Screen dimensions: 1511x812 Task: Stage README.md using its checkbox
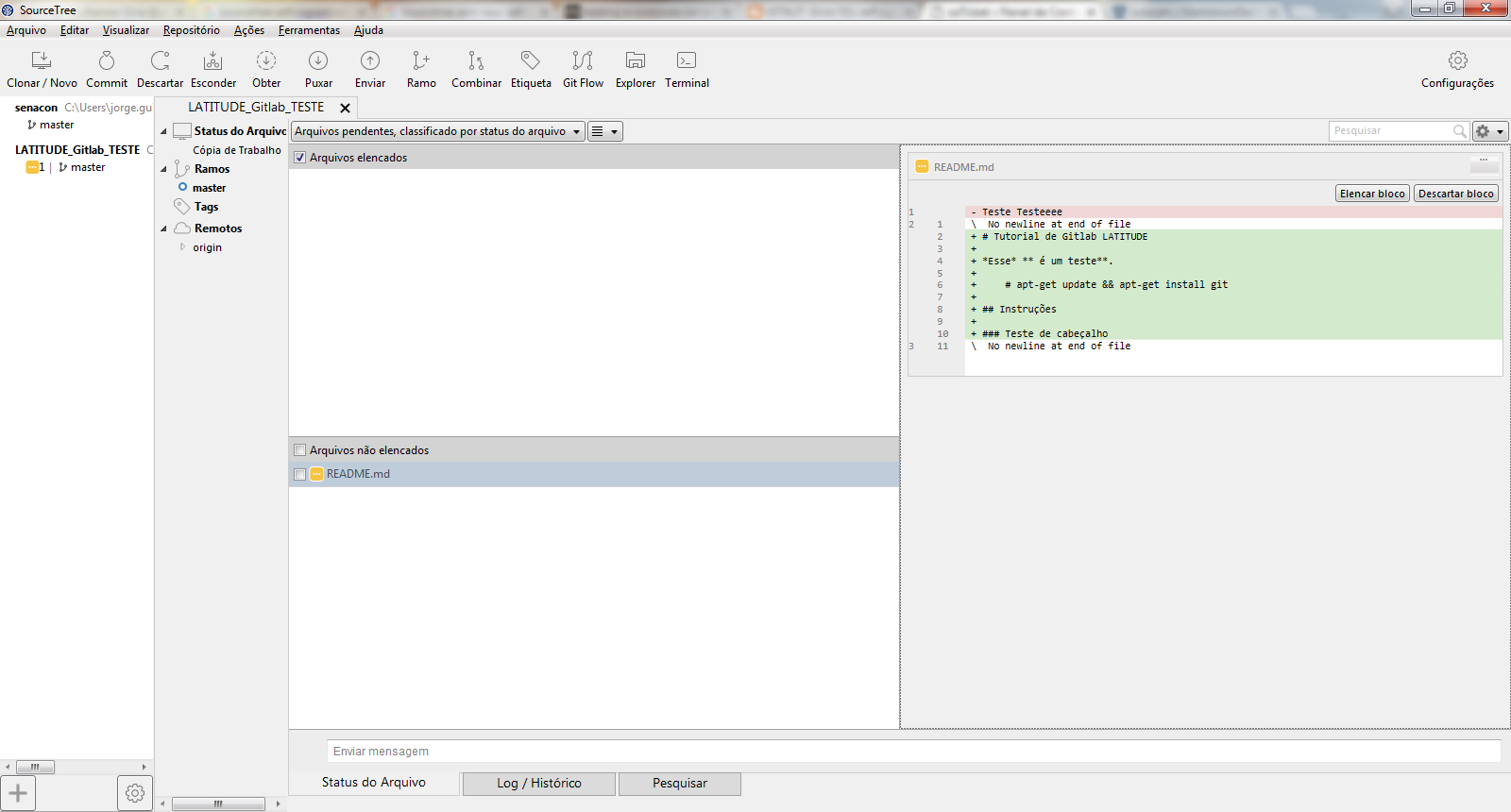point(300,475)
